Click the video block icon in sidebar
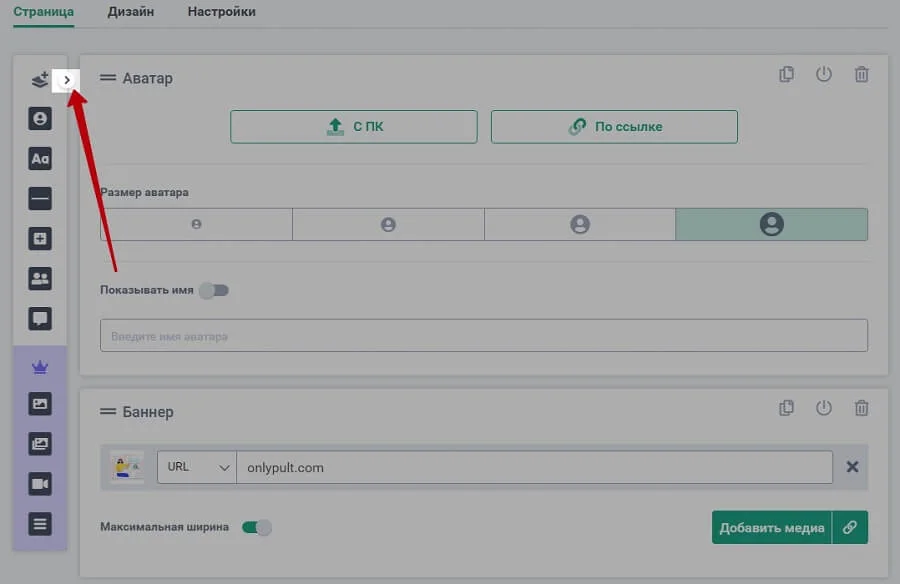Viewport: 900px width, 584px height. pos(40,484)
